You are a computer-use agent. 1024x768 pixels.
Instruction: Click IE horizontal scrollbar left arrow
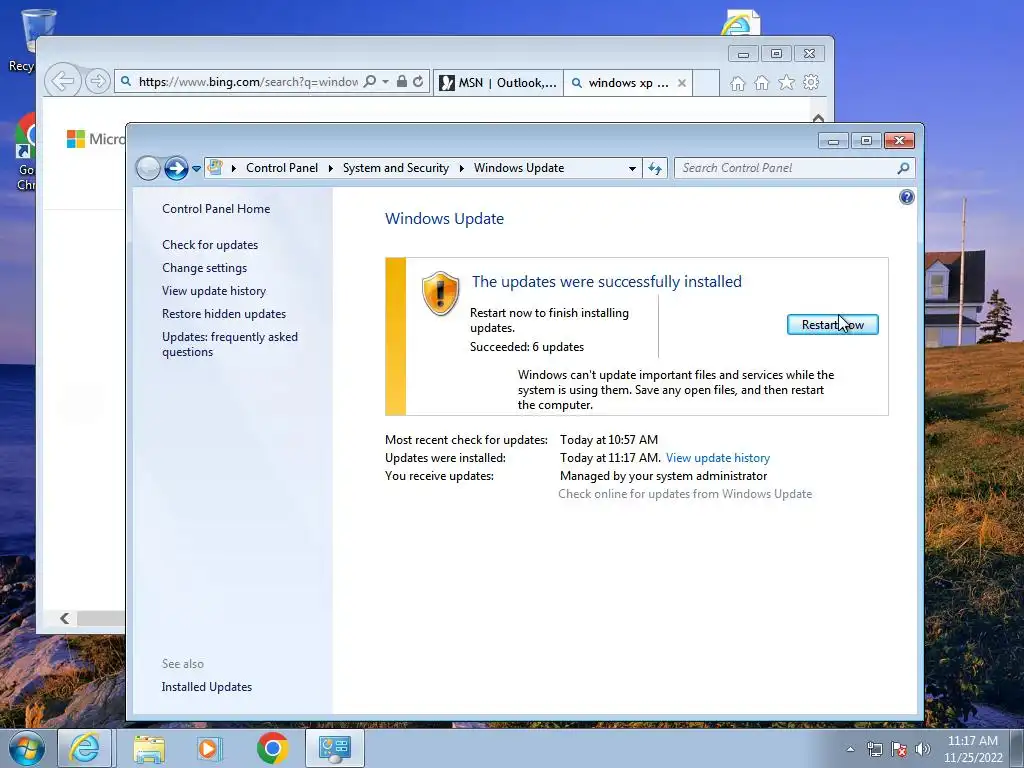pos(65,618)
